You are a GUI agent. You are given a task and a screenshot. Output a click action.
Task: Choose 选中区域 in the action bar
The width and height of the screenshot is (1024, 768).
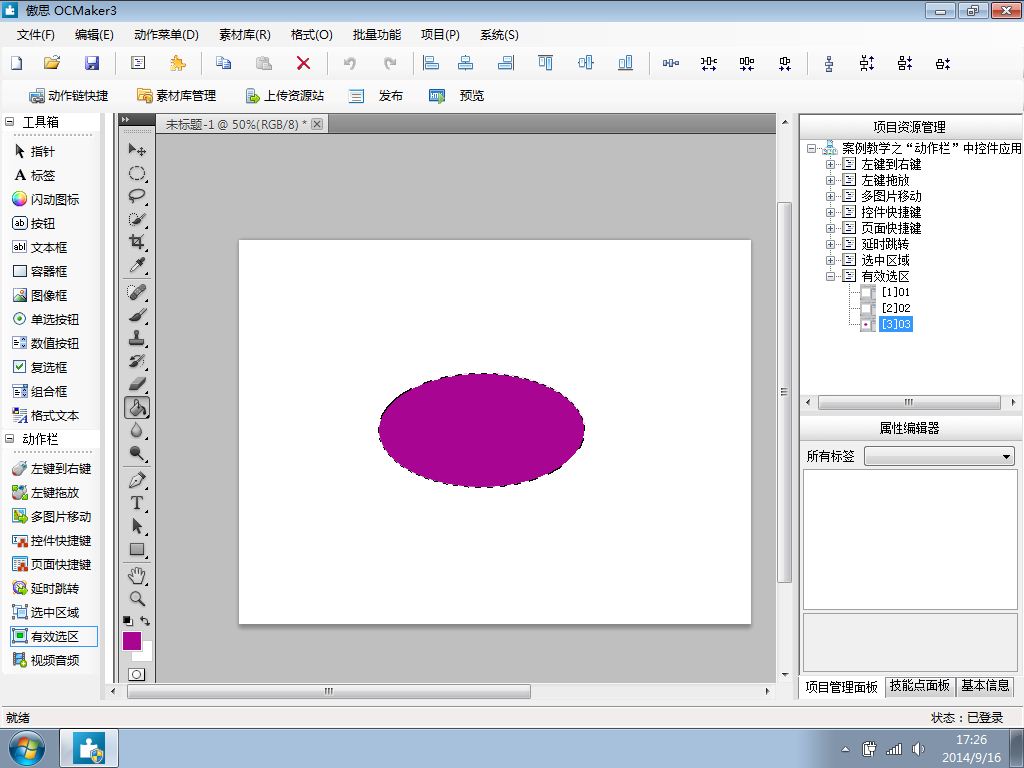pyautogui.click(x=46, y=613)
